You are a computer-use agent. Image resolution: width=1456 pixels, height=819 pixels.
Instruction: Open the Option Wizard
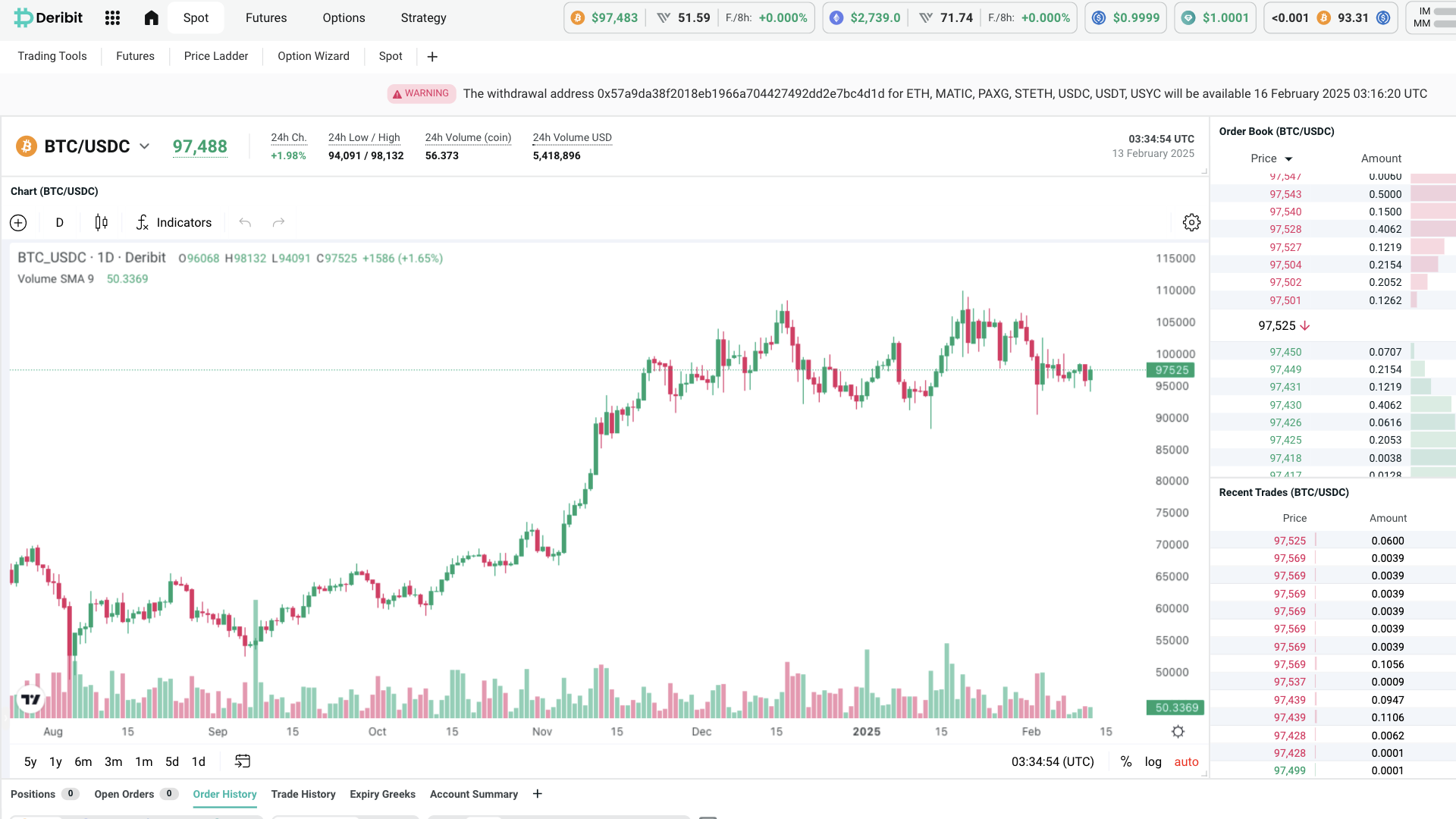(313, 55)
